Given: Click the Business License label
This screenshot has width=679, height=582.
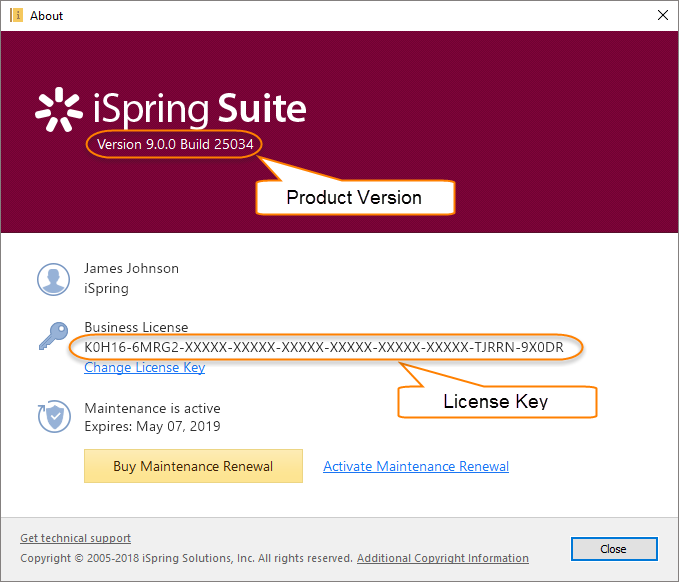Looking at the screenshot, I should click(136, 327).
